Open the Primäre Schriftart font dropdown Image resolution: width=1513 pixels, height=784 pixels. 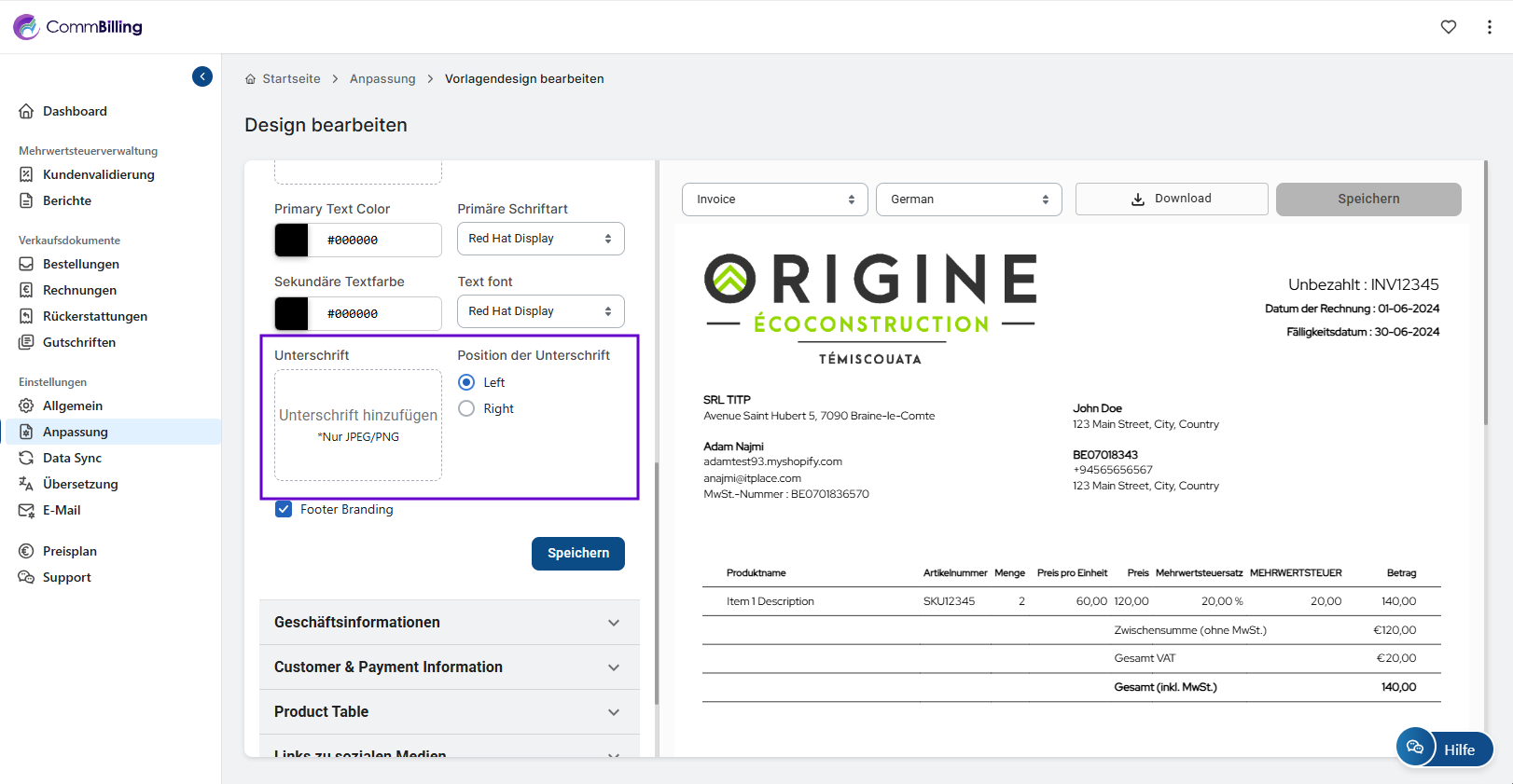[x=540, y=239]
